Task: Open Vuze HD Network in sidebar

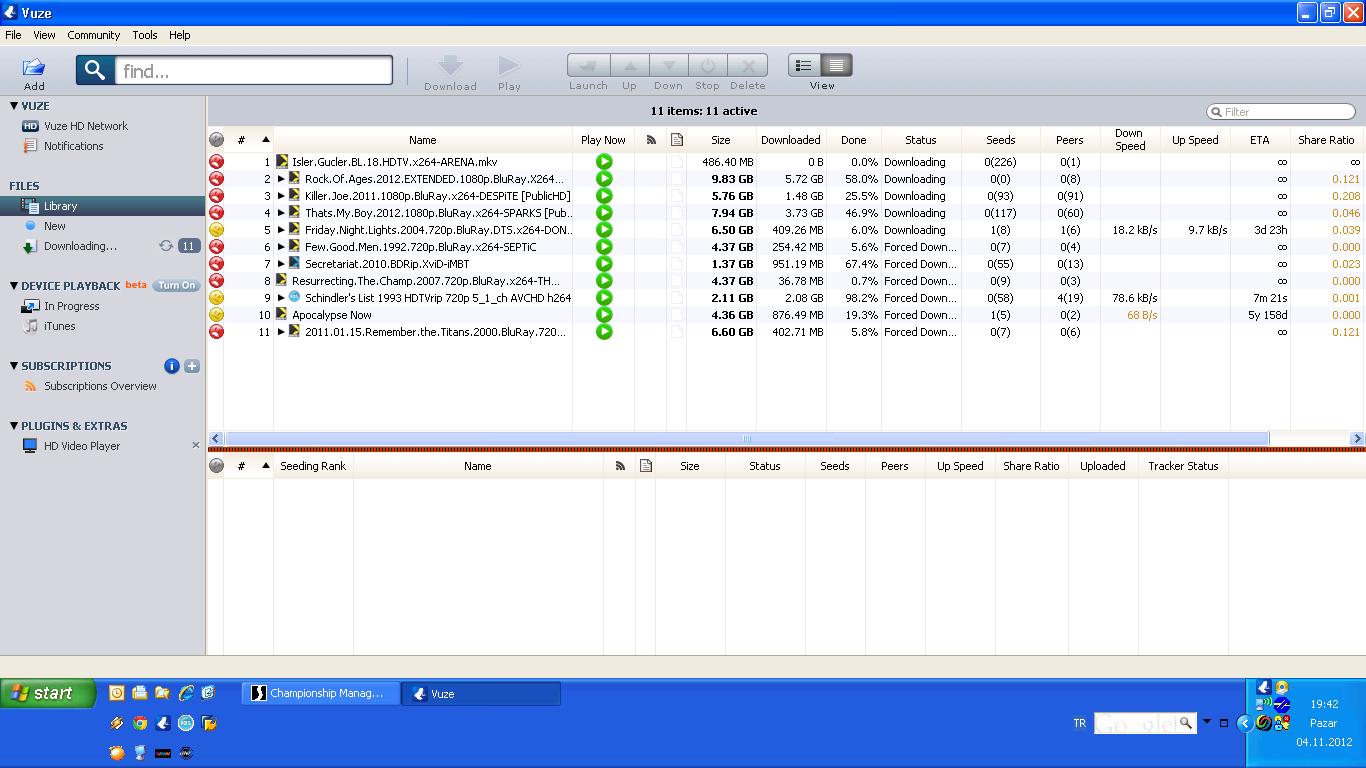Action: (86, 126)
